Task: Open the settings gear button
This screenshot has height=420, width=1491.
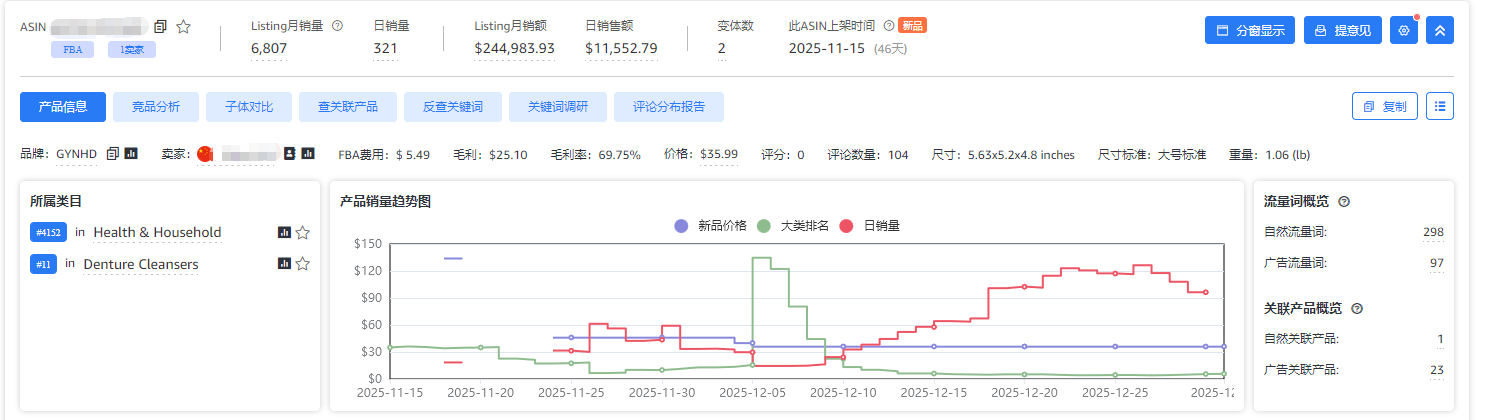Action: pyautogui.click(x=1404, y=30)
